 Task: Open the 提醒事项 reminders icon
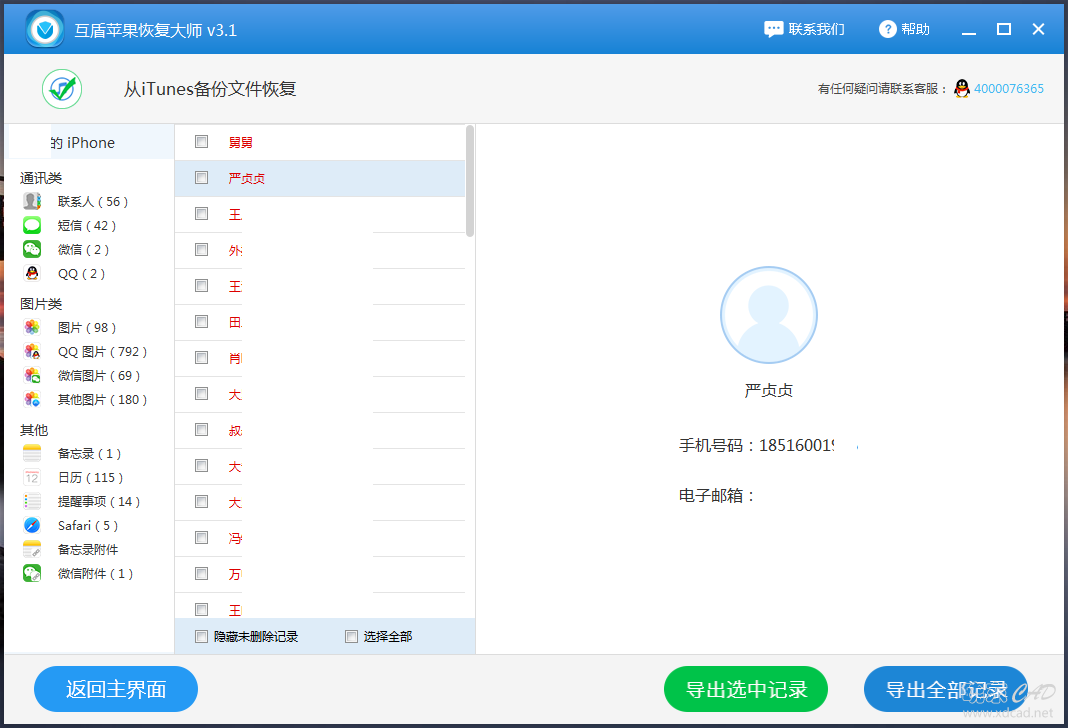[x=32, y=501]
